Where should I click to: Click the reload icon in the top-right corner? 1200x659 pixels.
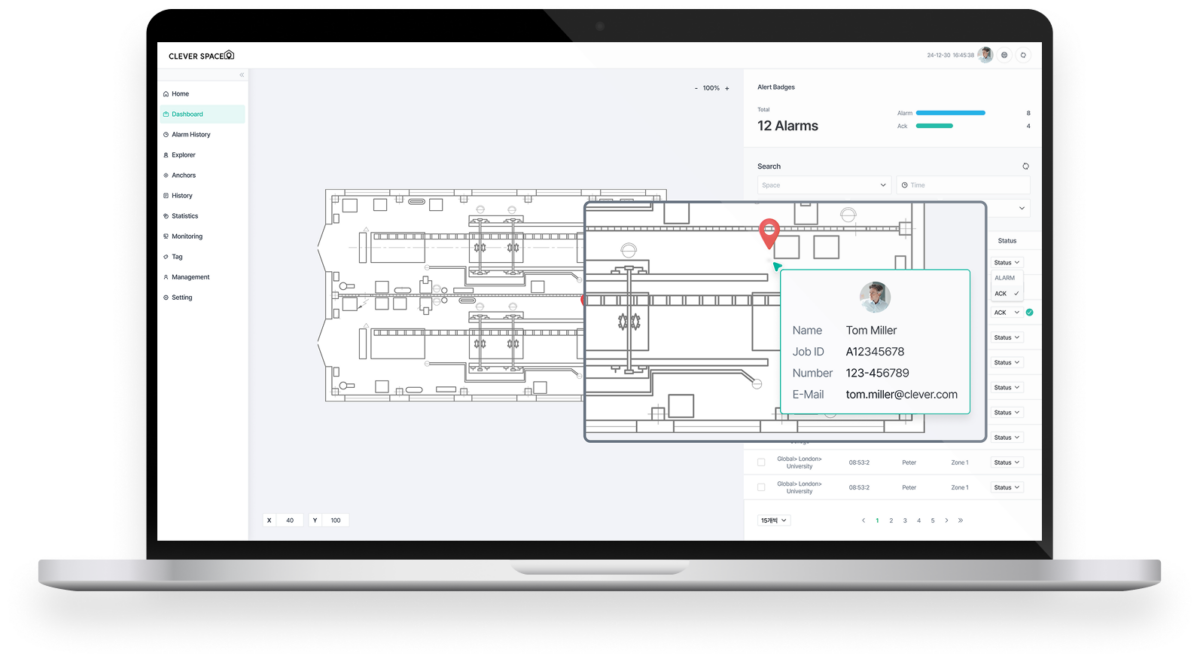click(x=1023, y=55)
